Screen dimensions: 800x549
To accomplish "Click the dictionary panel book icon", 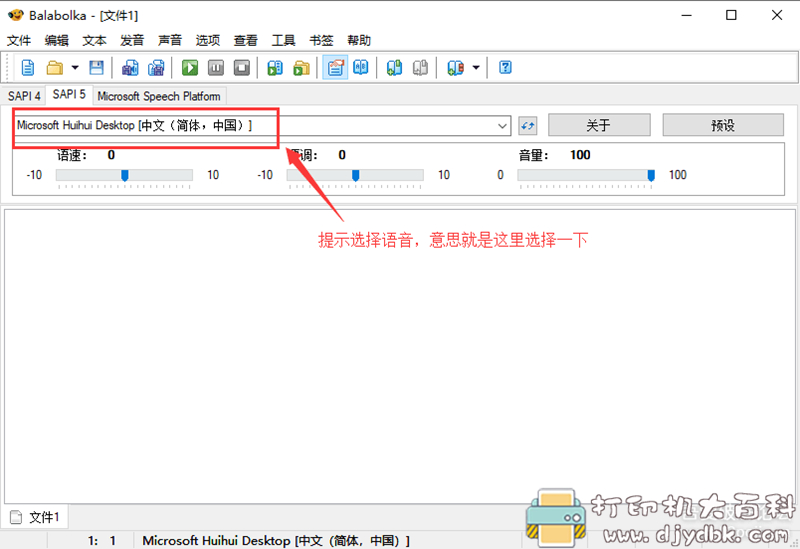I will [361, 67].
